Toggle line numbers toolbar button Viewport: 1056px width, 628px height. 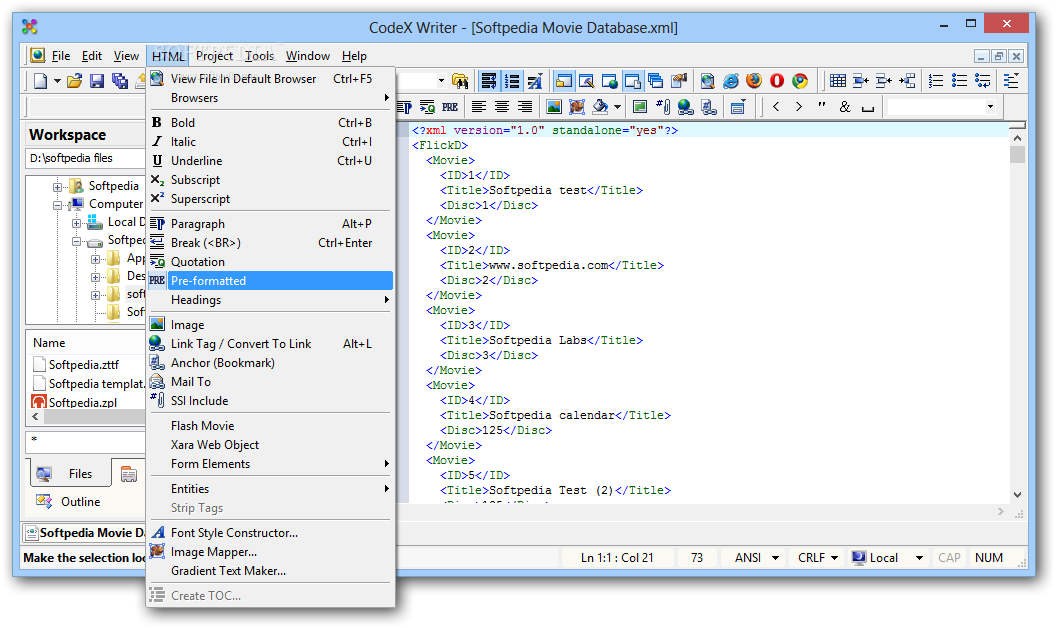tap(513, 82)
